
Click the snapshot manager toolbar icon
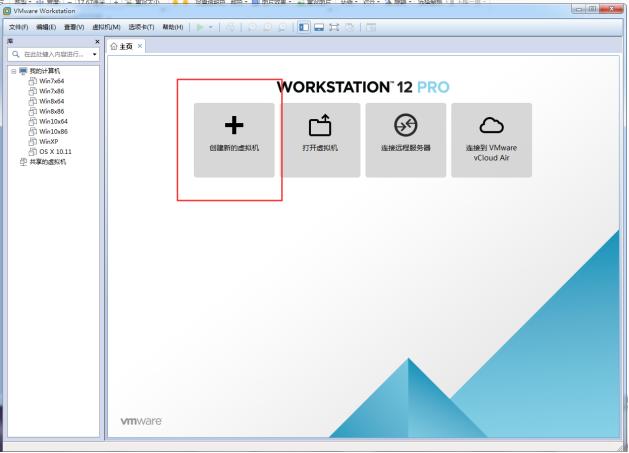282,27
